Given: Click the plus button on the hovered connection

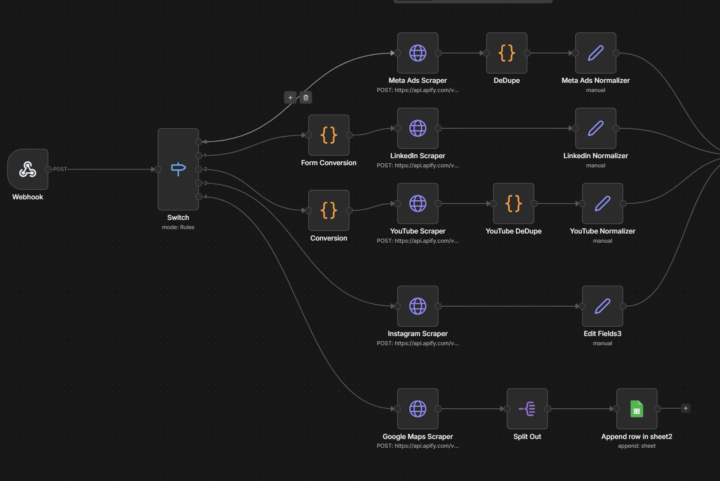Looking at the screenshot, I should tap(290, 97).
